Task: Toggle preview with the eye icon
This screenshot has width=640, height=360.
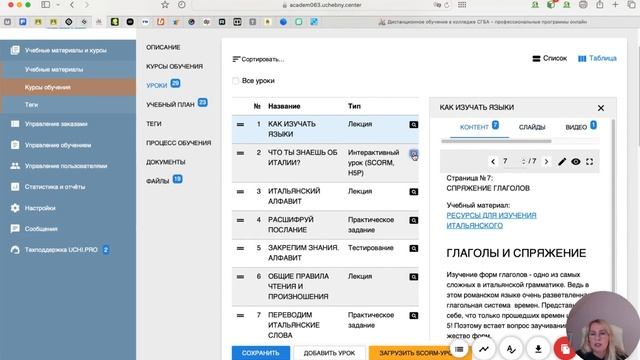Action: 576,162
